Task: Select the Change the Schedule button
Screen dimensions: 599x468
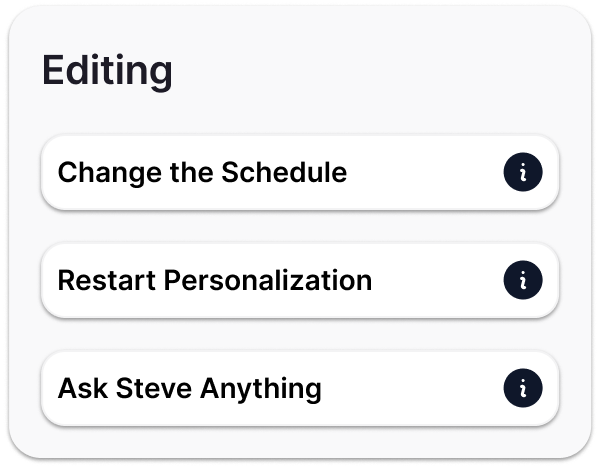Action: pos(300,172)
